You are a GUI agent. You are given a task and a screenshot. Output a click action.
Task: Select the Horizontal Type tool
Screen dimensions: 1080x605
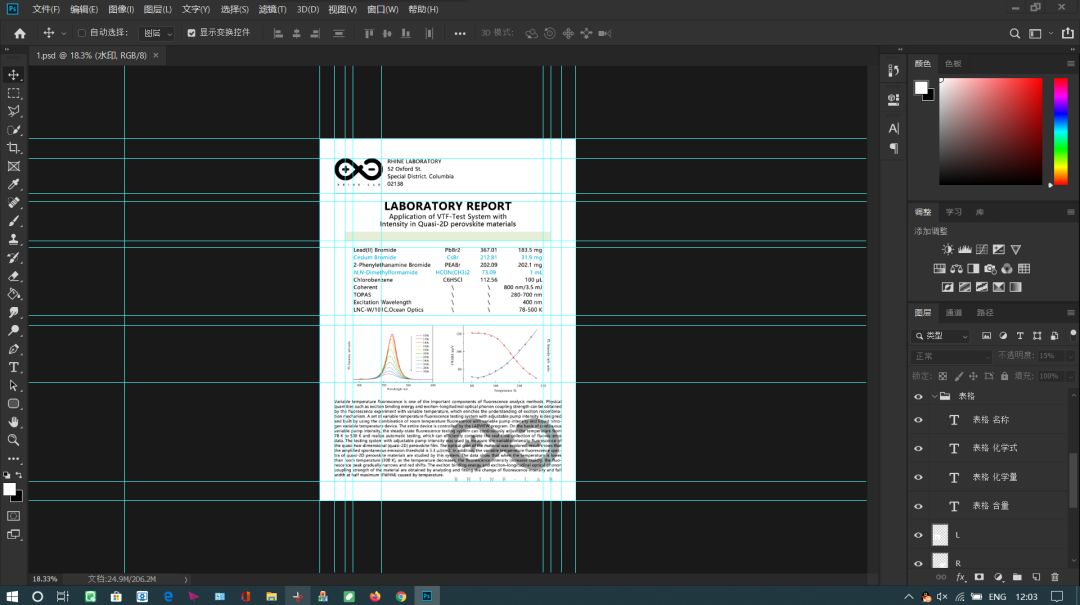coord(13,367)
